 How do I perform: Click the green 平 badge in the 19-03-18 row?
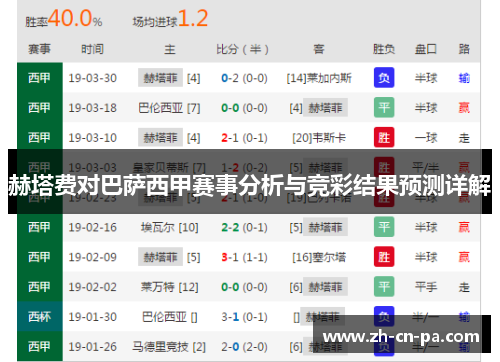click(384, 107)
